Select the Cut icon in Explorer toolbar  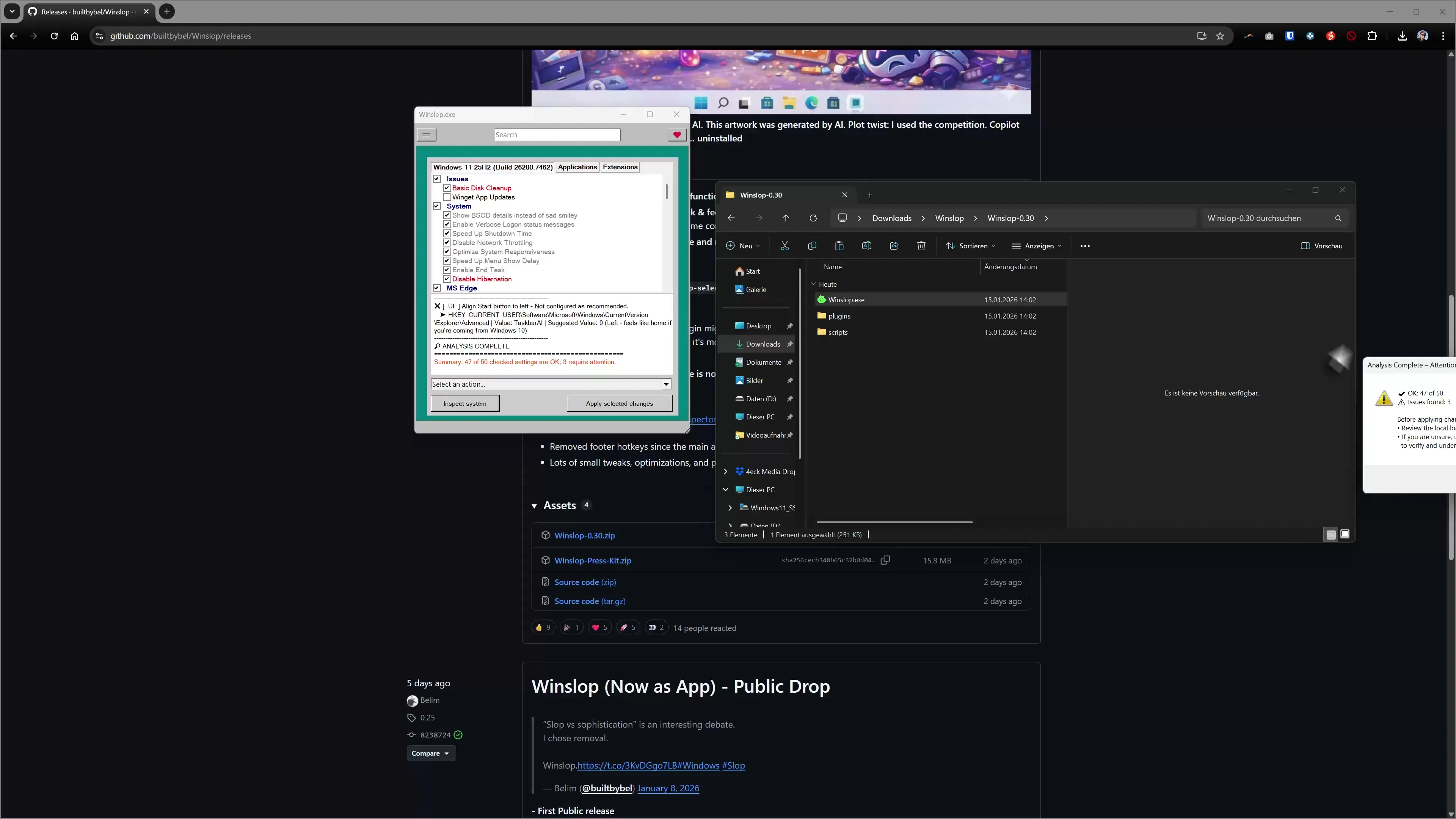tap(784, 245)
